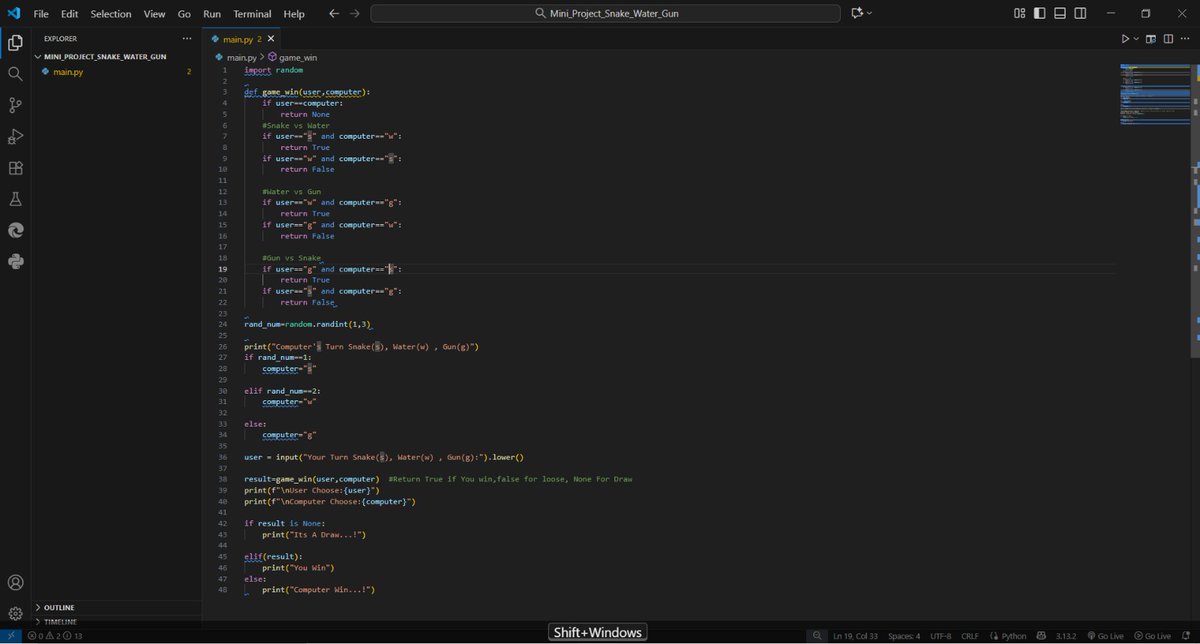1200x644 pixels.
Task: Open the Manage gear icon
Action: tap(15, 613)
